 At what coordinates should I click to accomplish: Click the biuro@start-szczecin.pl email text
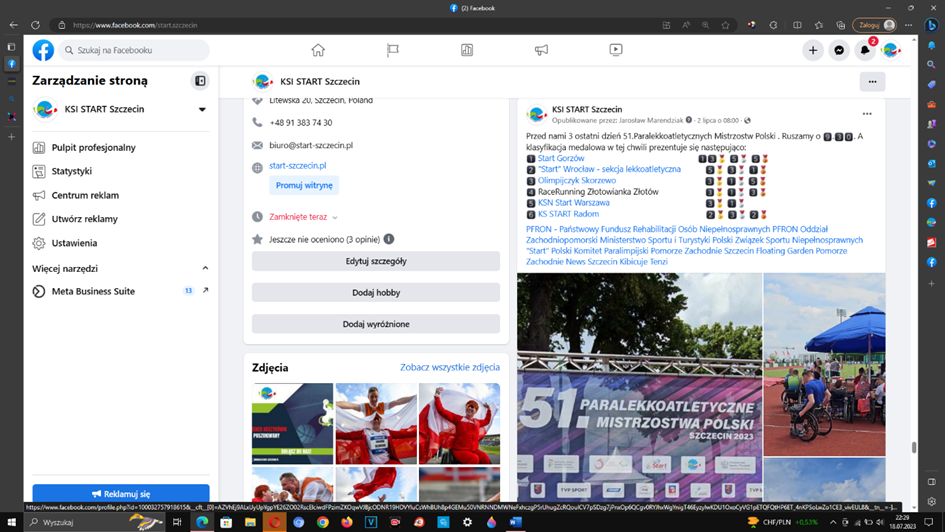click(x=311, y=145)
